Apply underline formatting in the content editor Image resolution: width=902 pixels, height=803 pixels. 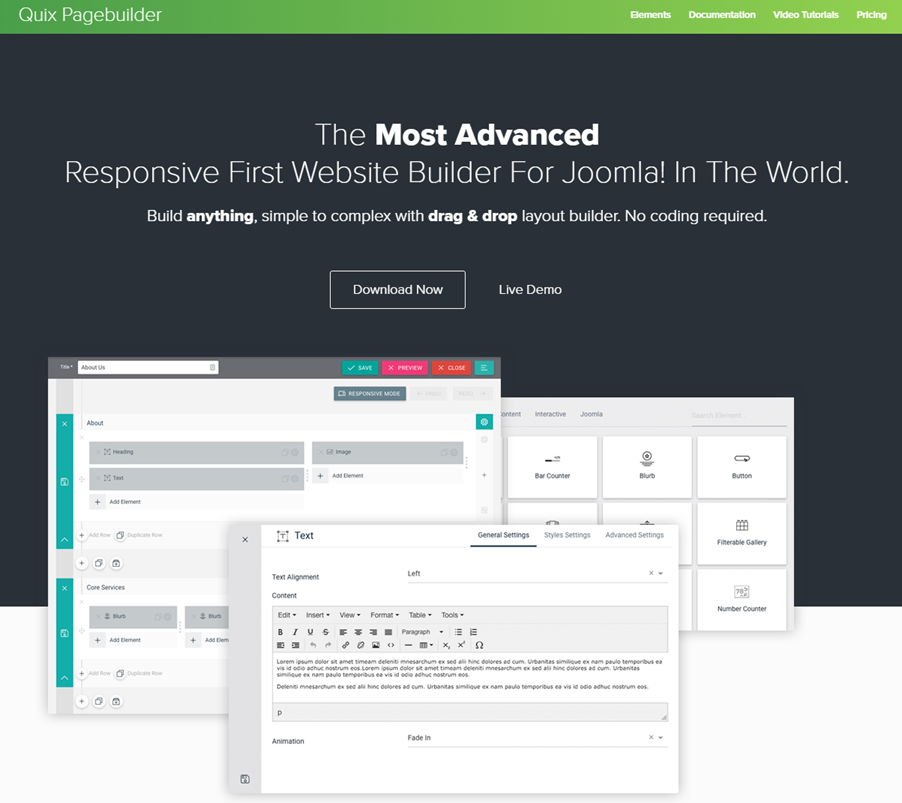pos(310,632)
